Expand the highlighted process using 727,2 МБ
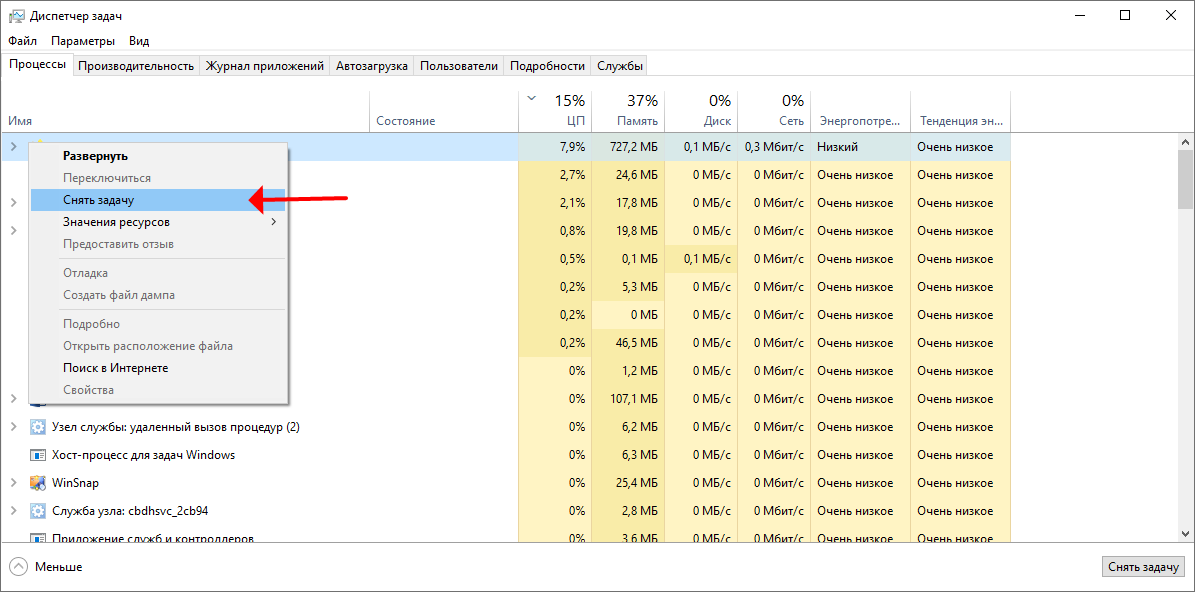This screenshot has width=1195, height=592. (13, 146)
